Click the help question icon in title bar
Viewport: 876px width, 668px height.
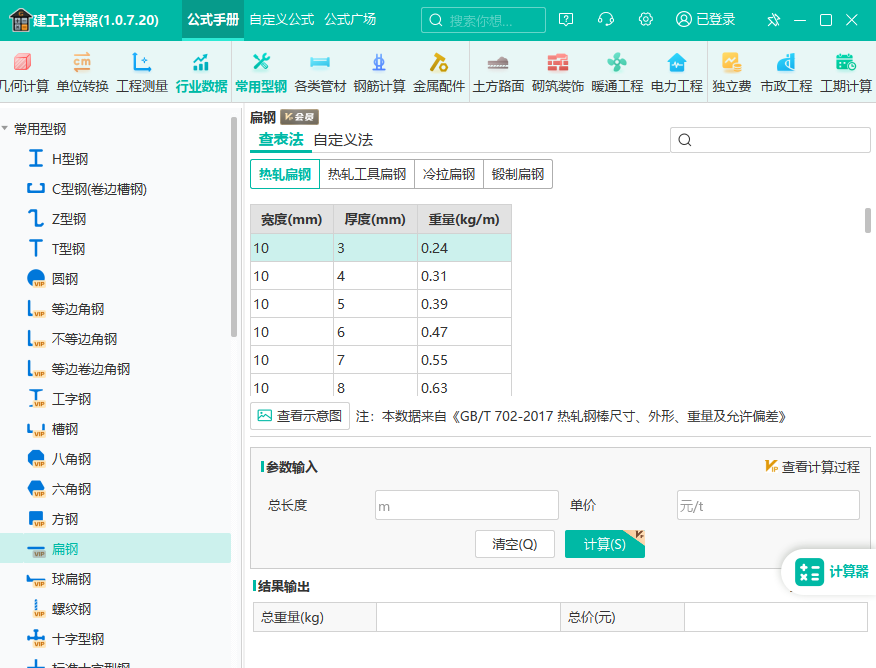pos(566,20)
